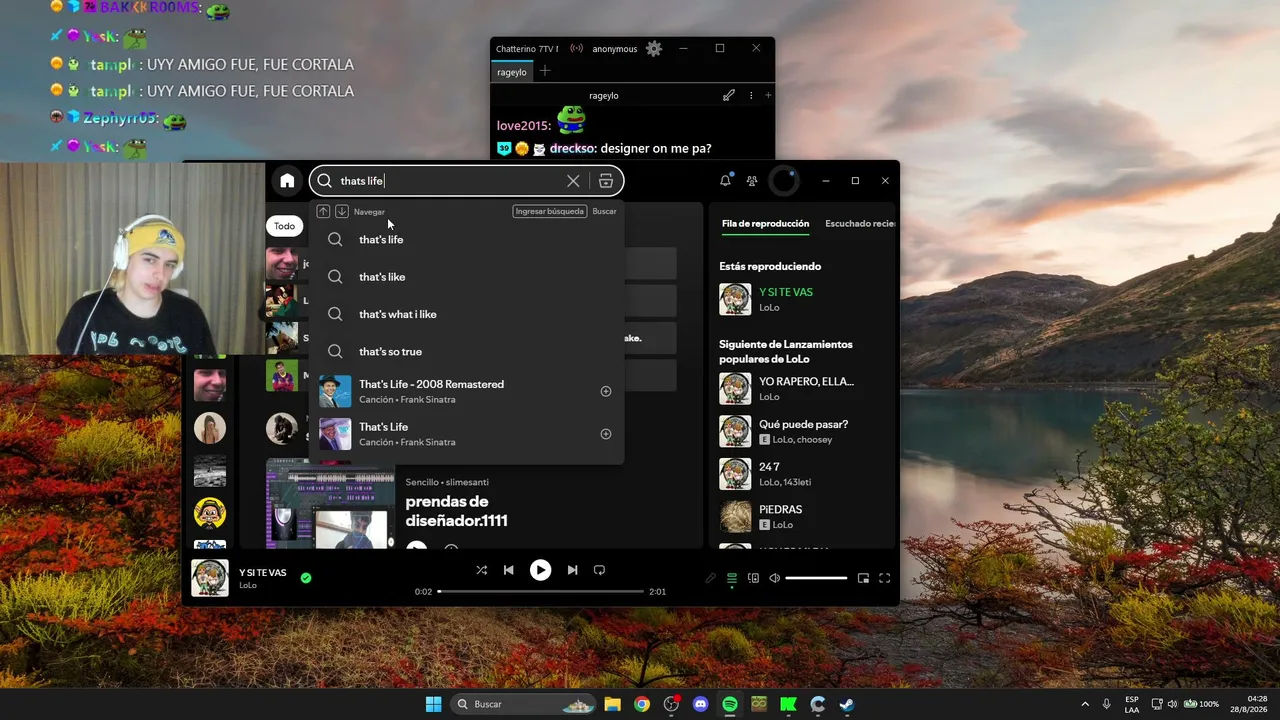
Task: Open the Spotify profile avatar menu
Action: pyautogui.click(x=784, y=181)
